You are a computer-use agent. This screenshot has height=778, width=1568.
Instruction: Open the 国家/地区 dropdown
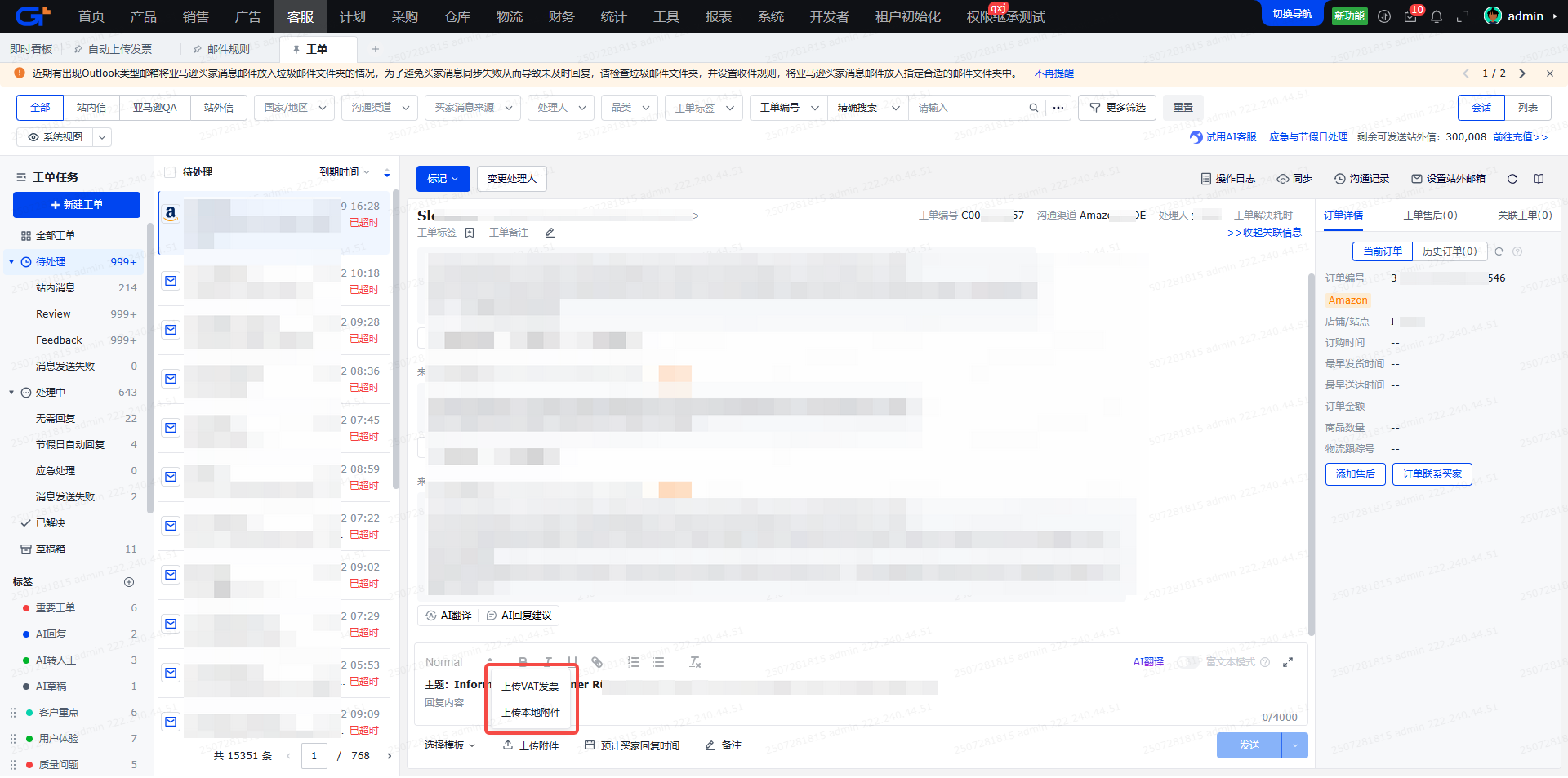tap(294, 108)
